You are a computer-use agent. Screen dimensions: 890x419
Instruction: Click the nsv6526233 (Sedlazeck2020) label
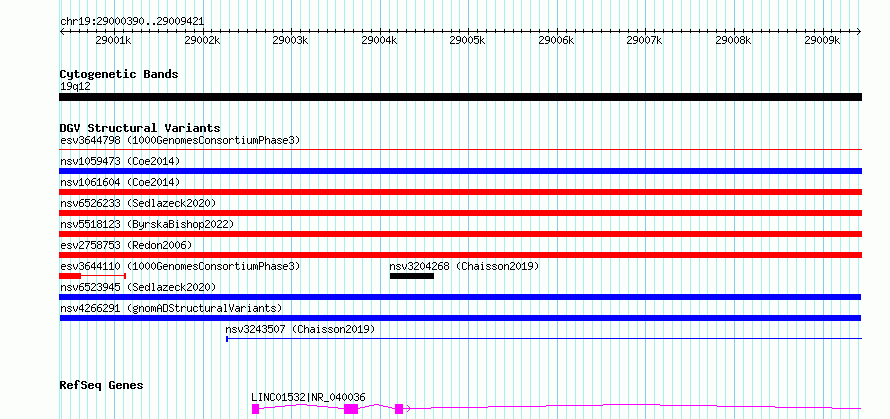point(138,203)
